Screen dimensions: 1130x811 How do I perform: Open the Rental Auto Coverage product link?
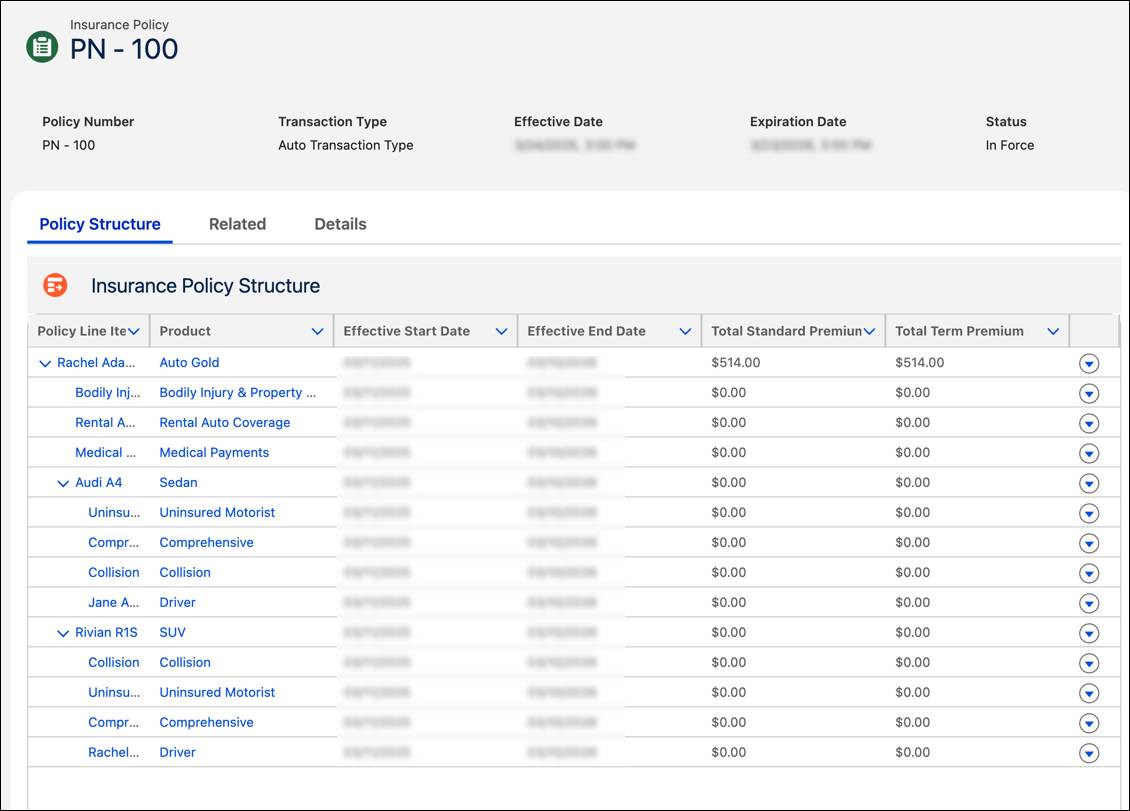tap(225, 422)
